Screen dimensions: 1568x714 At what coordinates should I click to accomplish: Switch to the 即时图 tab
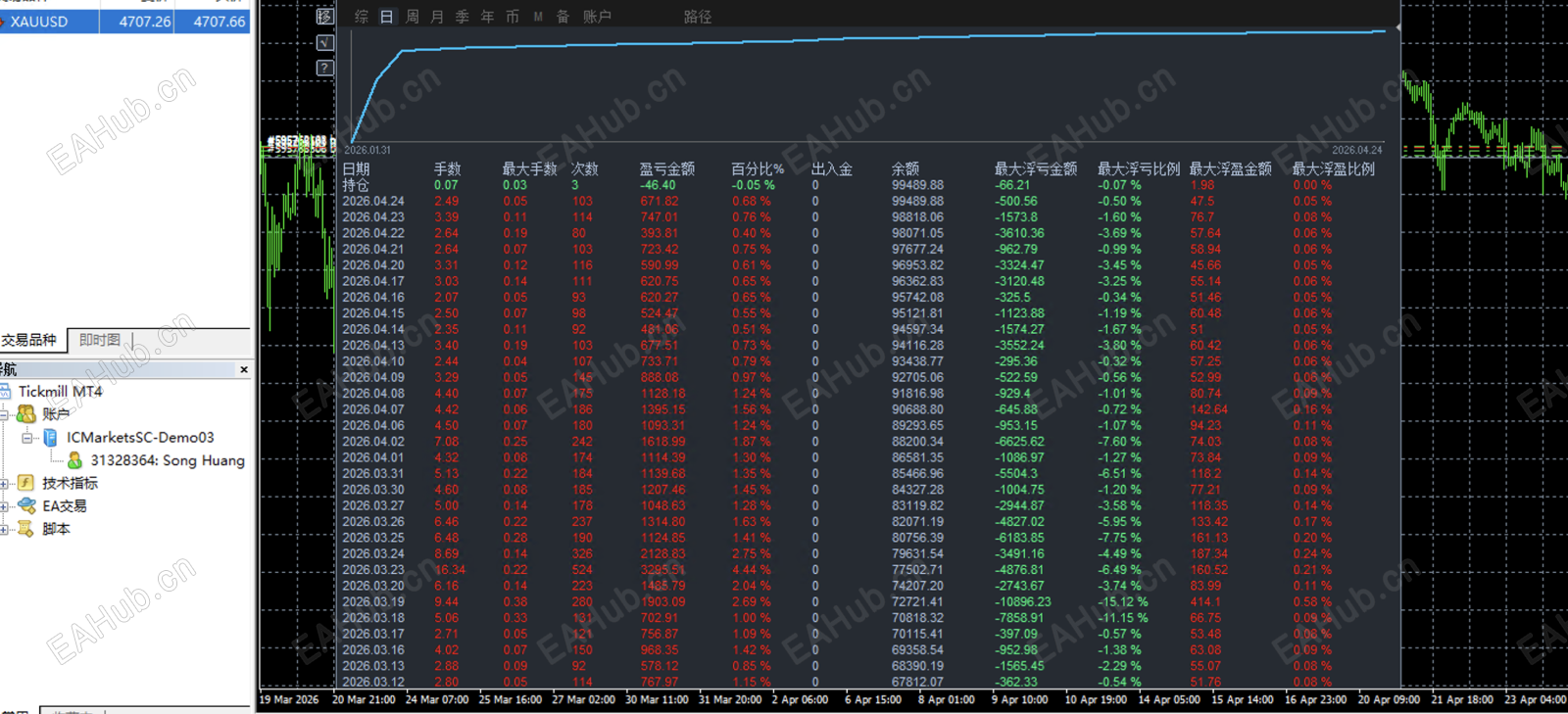click(99, 340)
